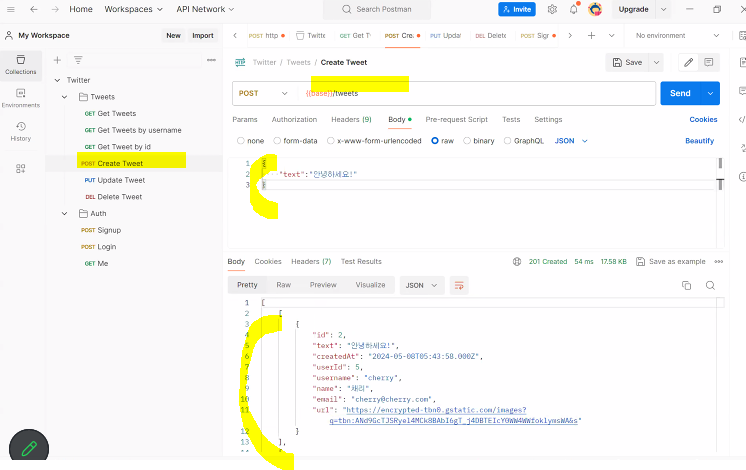This screenshot has height=470, width=746.
Task: Switch to the request Tests tab
Action: coord(511,119)
